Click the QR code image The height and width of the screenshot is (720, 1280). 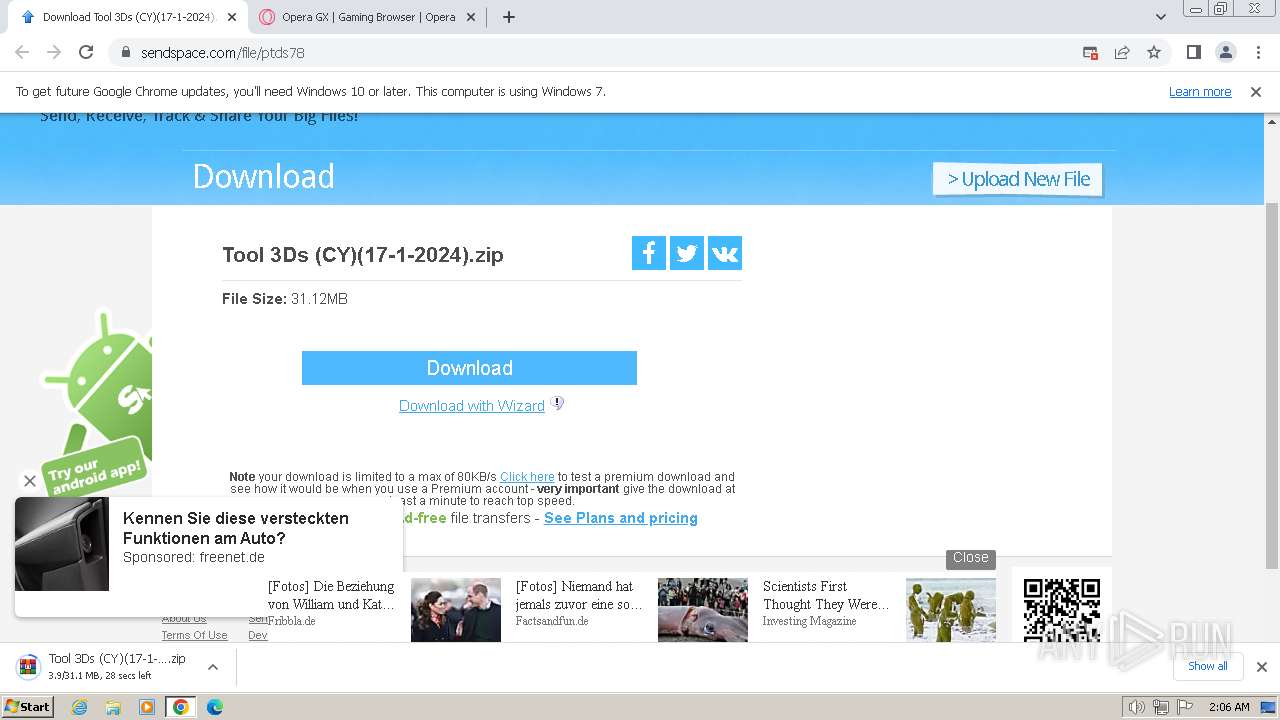pos(1062,610)
